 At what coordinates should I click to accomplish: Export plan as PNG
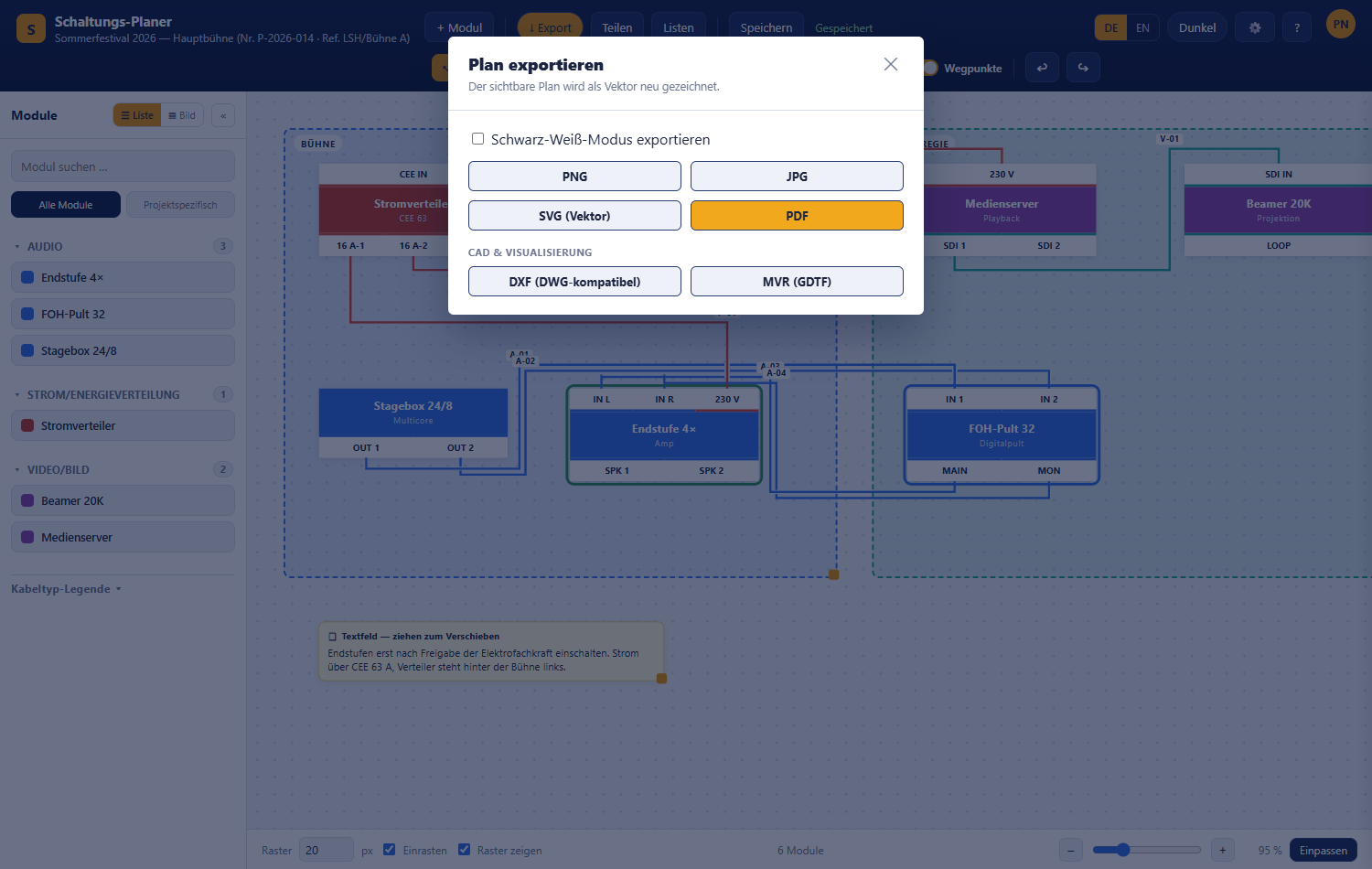[574, 177]
